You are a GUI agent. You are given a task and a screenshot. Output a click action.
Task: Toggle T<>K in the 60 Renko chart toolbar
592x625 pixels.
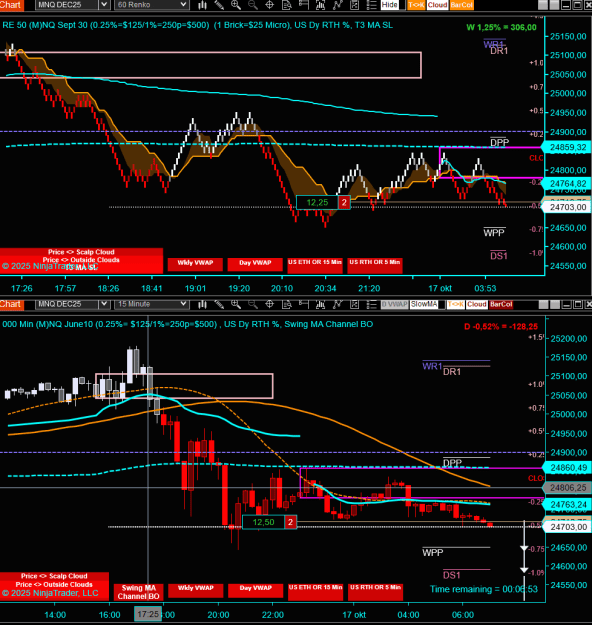coord(416,5)
